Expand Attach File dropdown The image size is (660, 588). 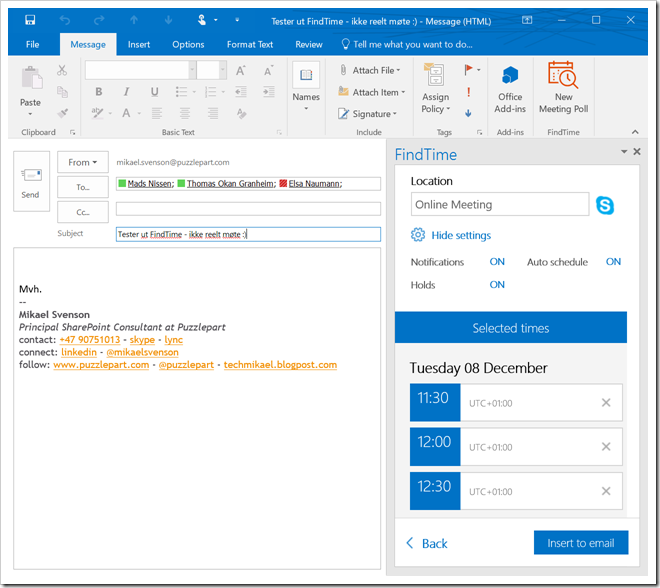click(x=398, y=70)
